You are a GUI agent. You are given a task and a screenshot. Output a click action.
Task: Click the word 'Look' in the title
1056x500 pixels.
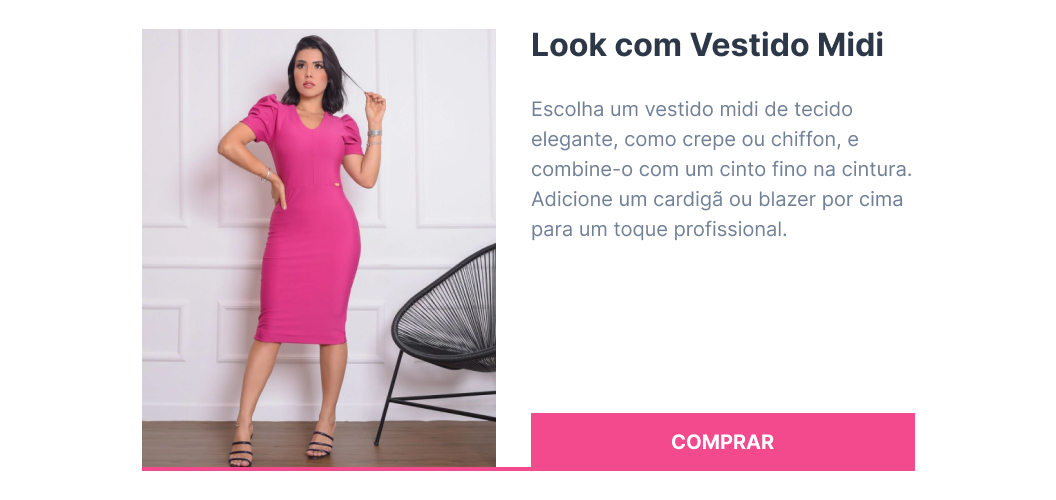point(569,46)
